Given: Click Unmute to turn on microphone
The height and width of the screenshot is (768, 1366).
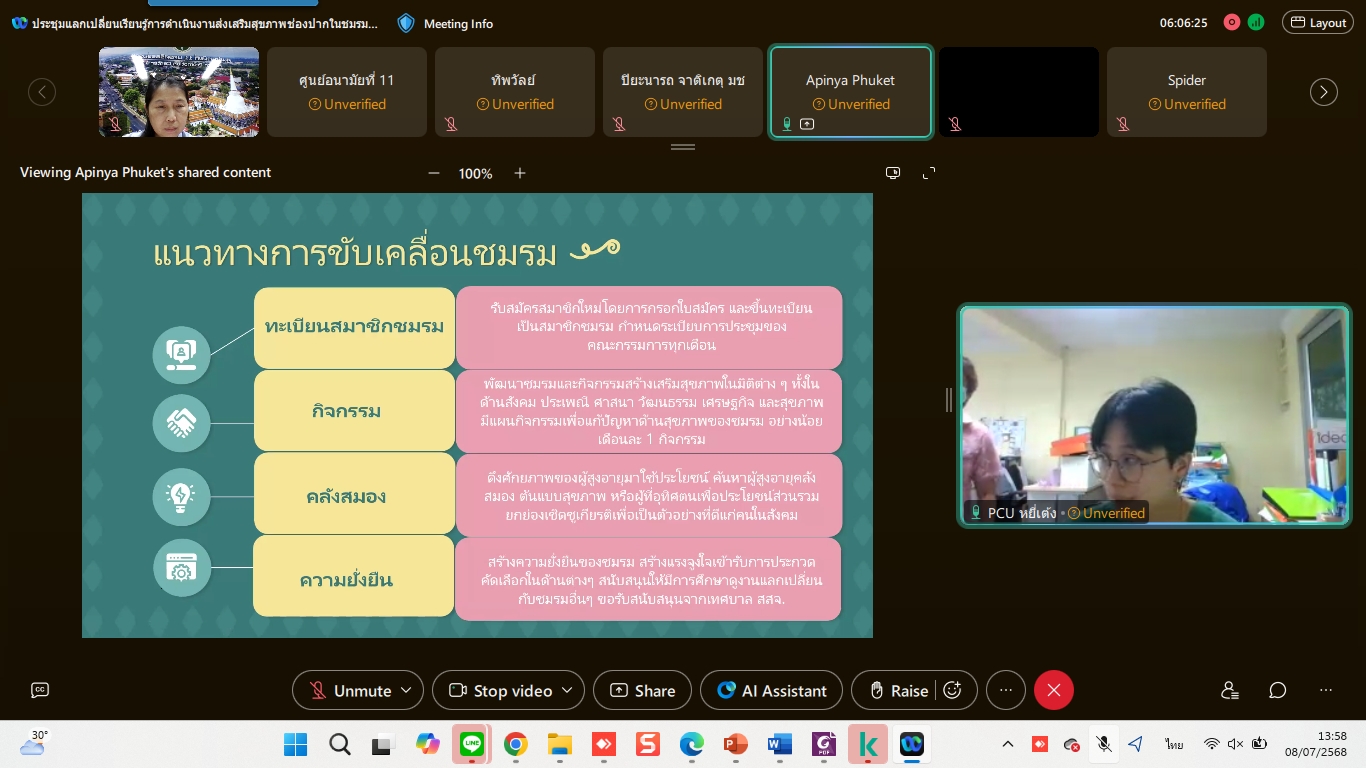Looking at the screenshot, I should [350, 690].
